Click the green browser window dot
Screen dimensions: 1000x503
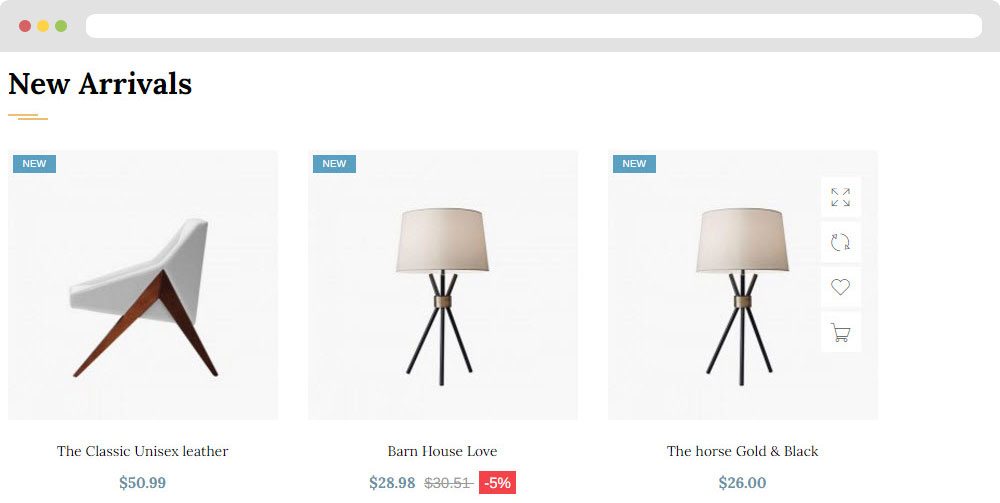[61, 26]
